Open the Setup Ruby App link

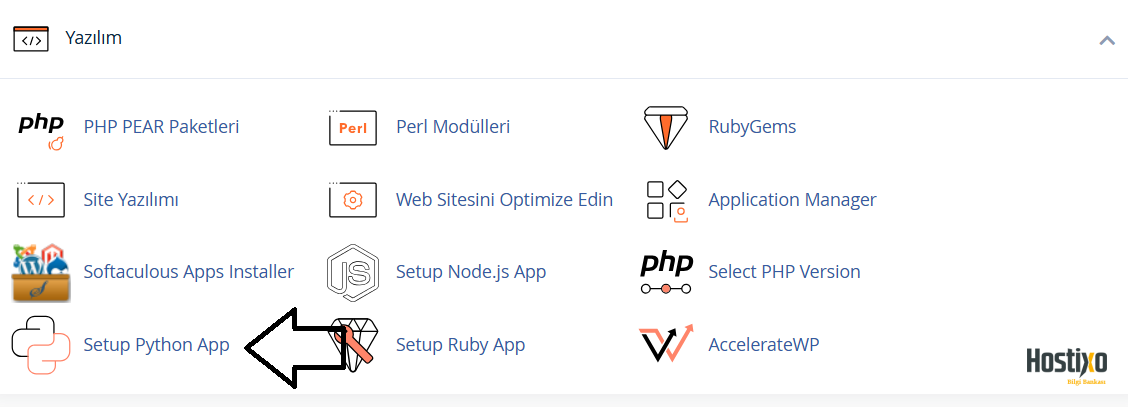460,345
